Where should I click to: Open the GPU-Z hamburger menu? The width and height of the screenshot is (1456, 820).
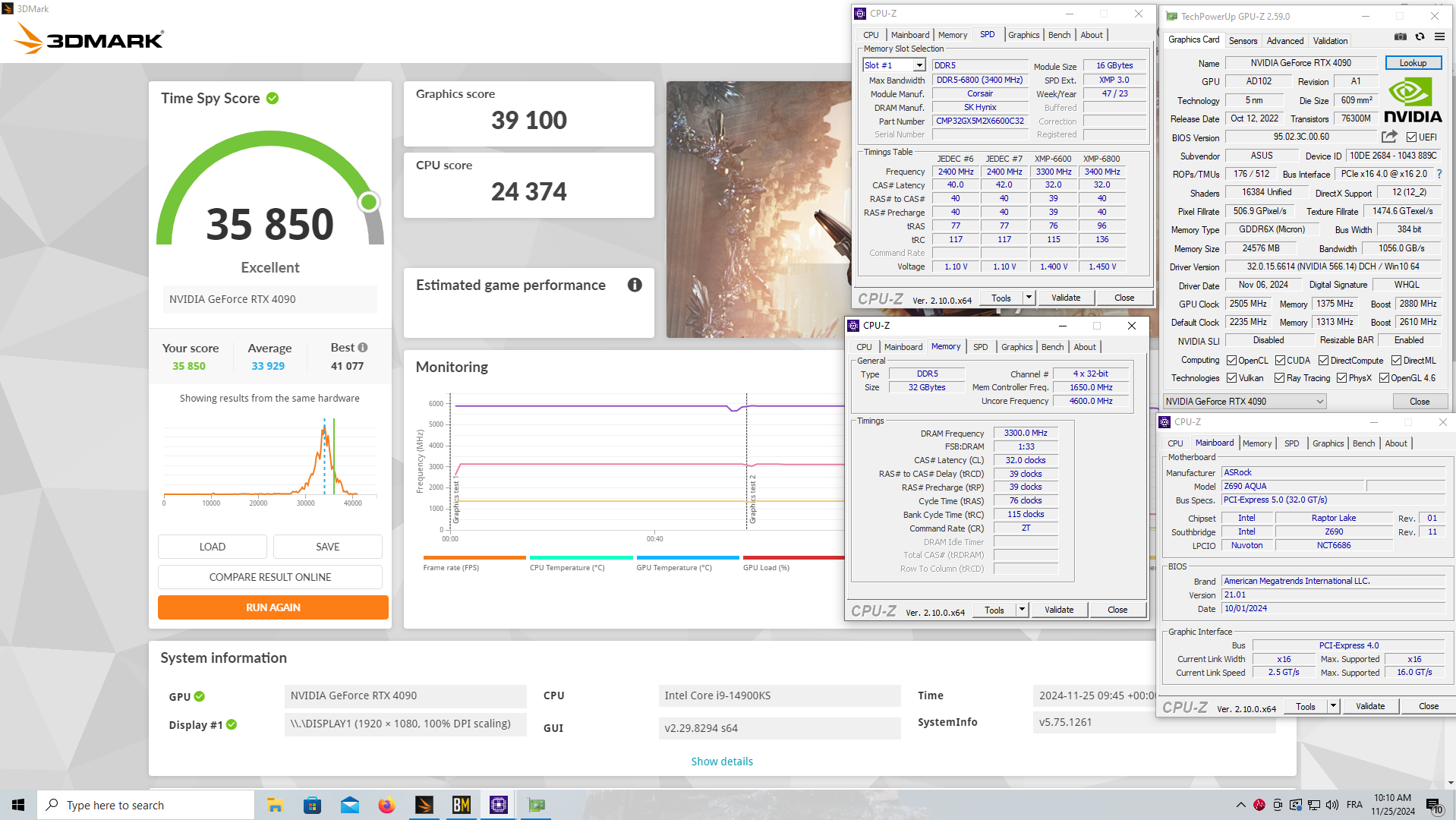click(x=1439, y=36)
